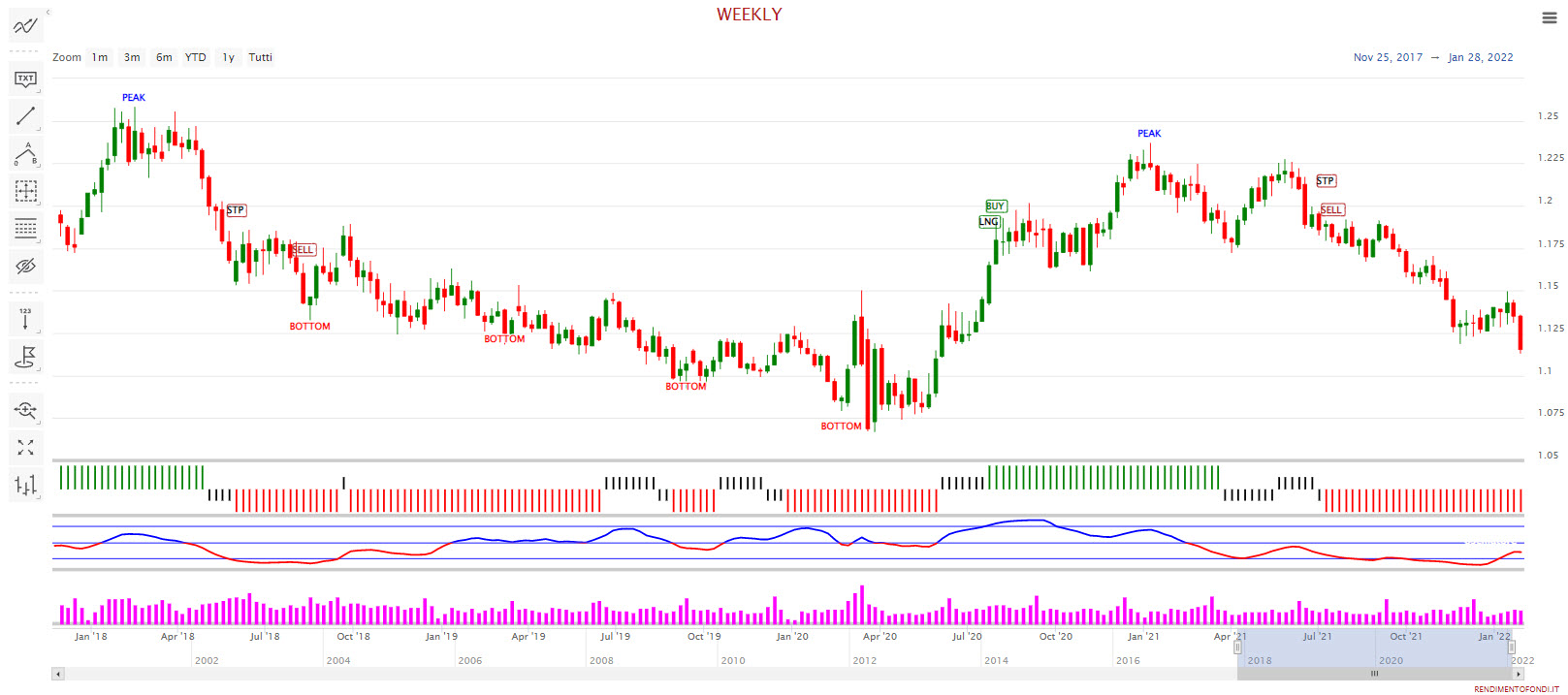Click the 2016 navigator year label

pyautogui.click(x=1128, y=661)
